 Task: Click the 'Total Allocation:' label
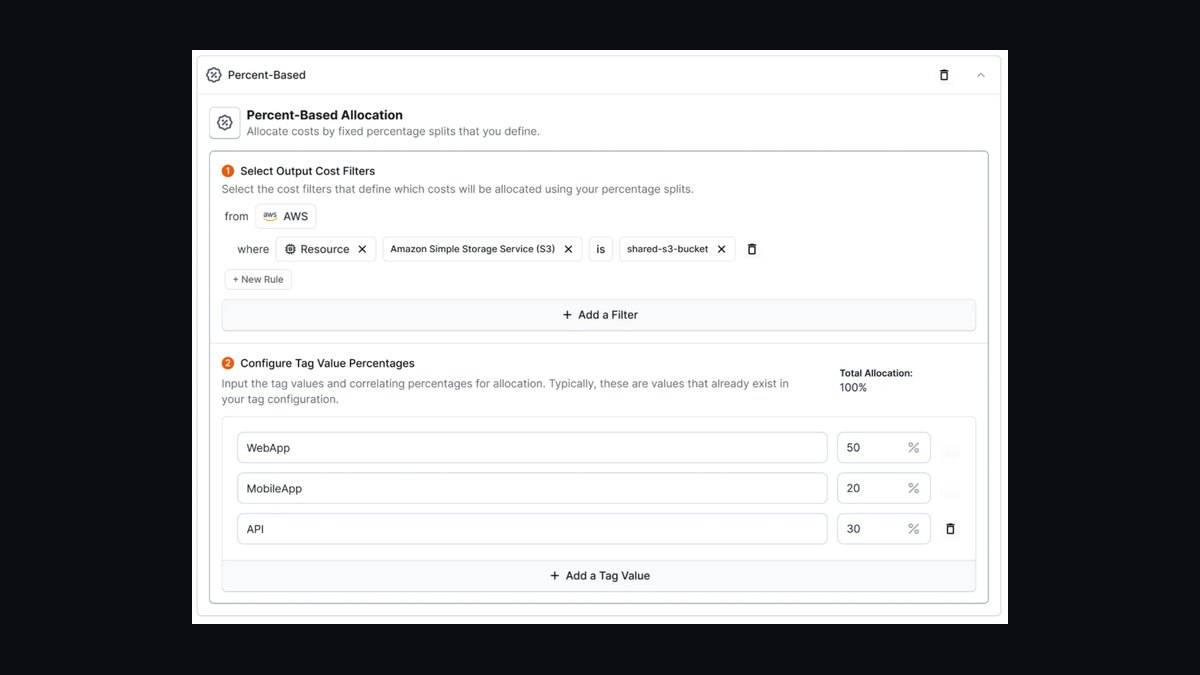[876, 373]
